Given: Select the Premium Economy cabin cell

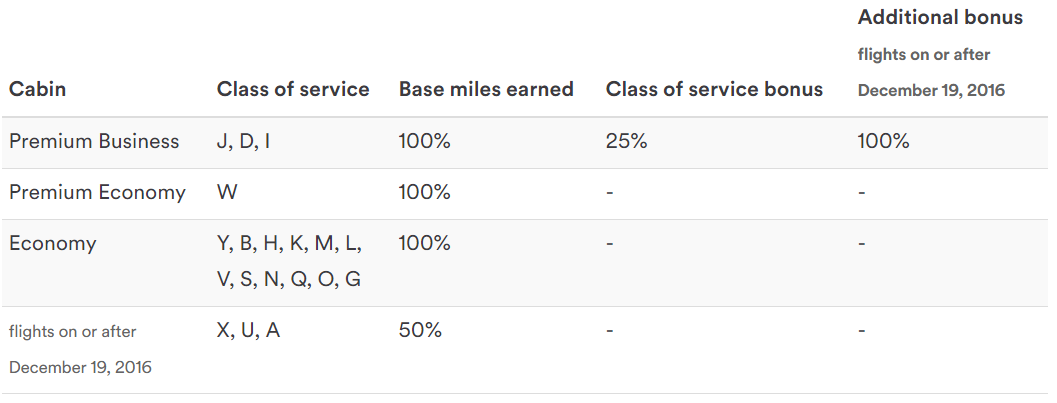Looking at the screenshot, I should tap(97, 192).
